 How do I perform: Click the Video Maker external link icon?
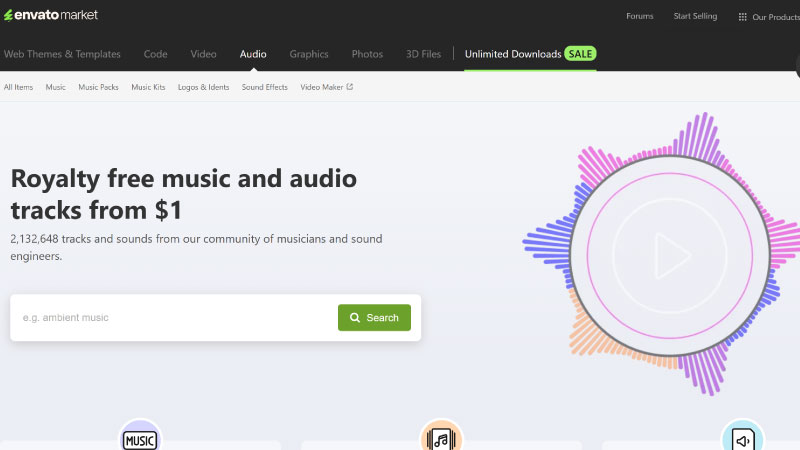click(x=349, y=87)
